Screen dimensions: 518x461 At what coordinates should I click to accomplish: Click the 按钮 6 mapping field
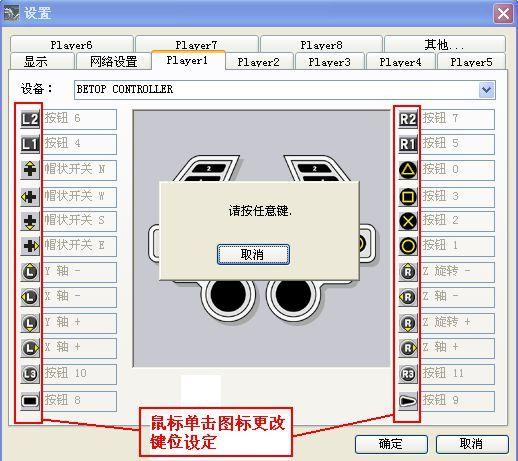[x=79, y=119]
